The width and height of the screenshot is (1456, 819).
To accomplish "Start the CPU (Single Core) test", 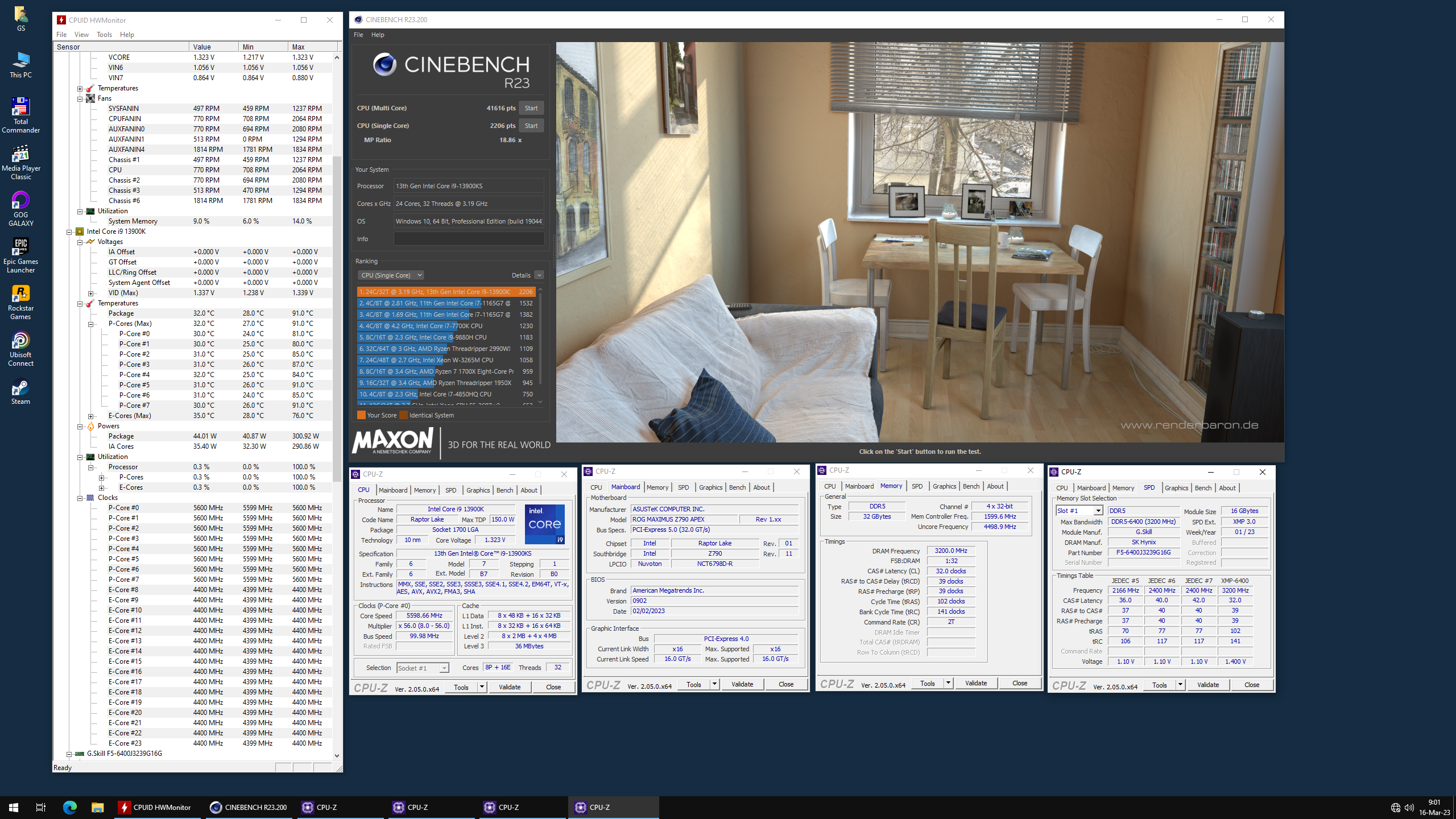I will (531, 126).
